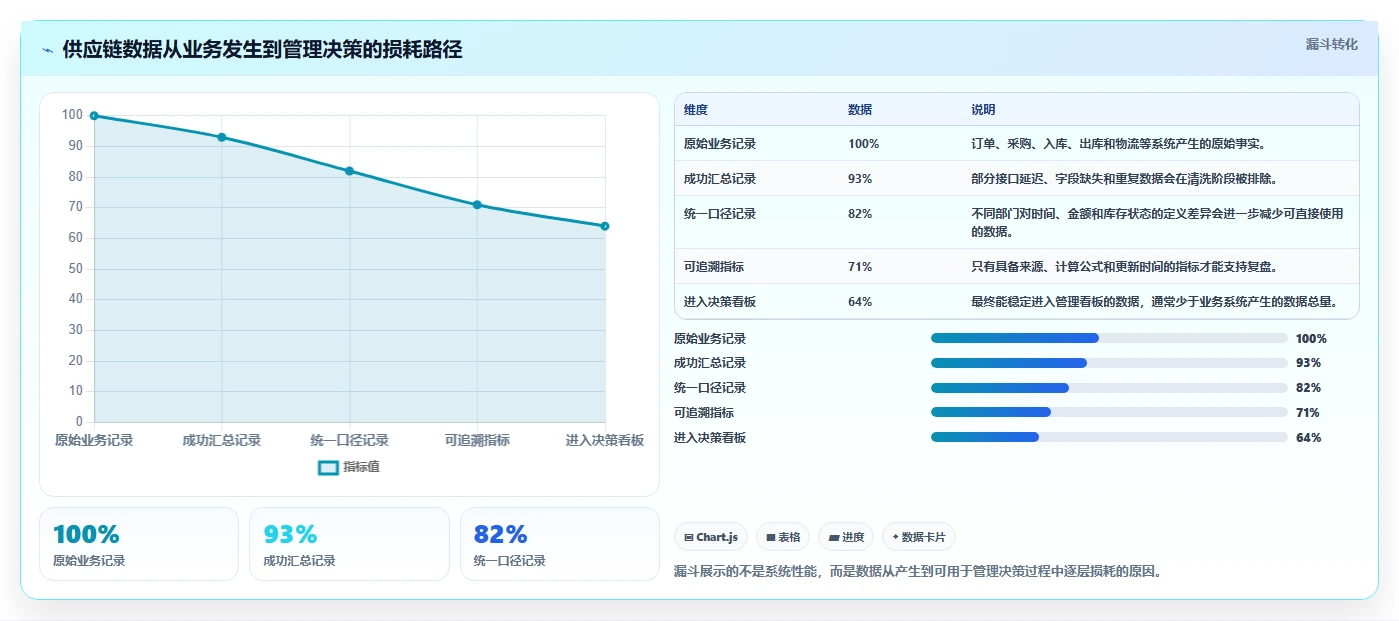Click the 进入决策看板 x-axis label on chart
Viewport: 1399px width, 621px height.
605,440
